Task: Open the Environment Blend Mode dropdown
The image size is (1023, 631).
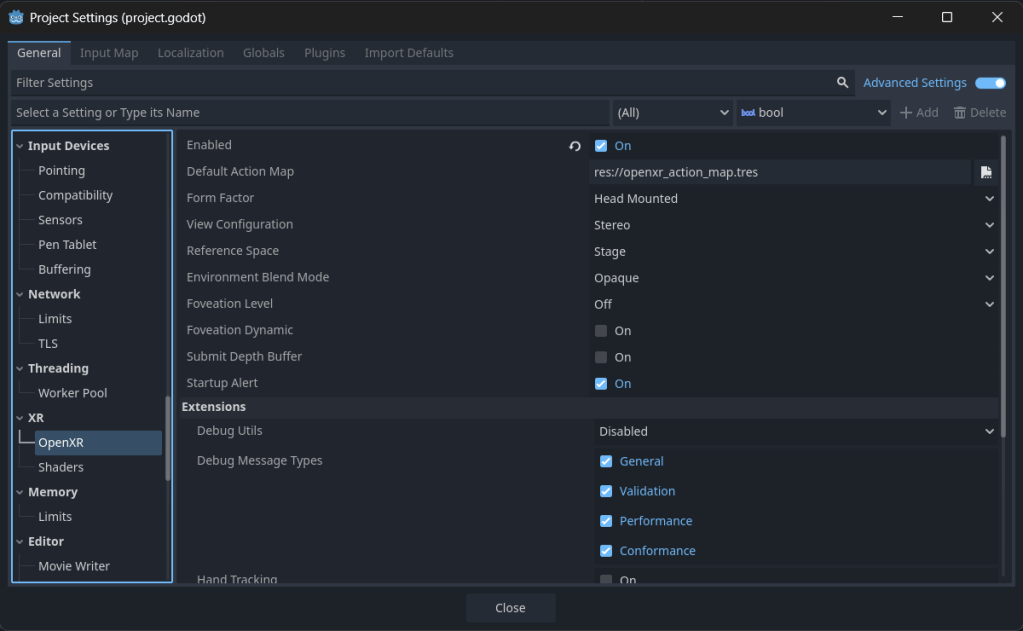Action: click(793, 278)
